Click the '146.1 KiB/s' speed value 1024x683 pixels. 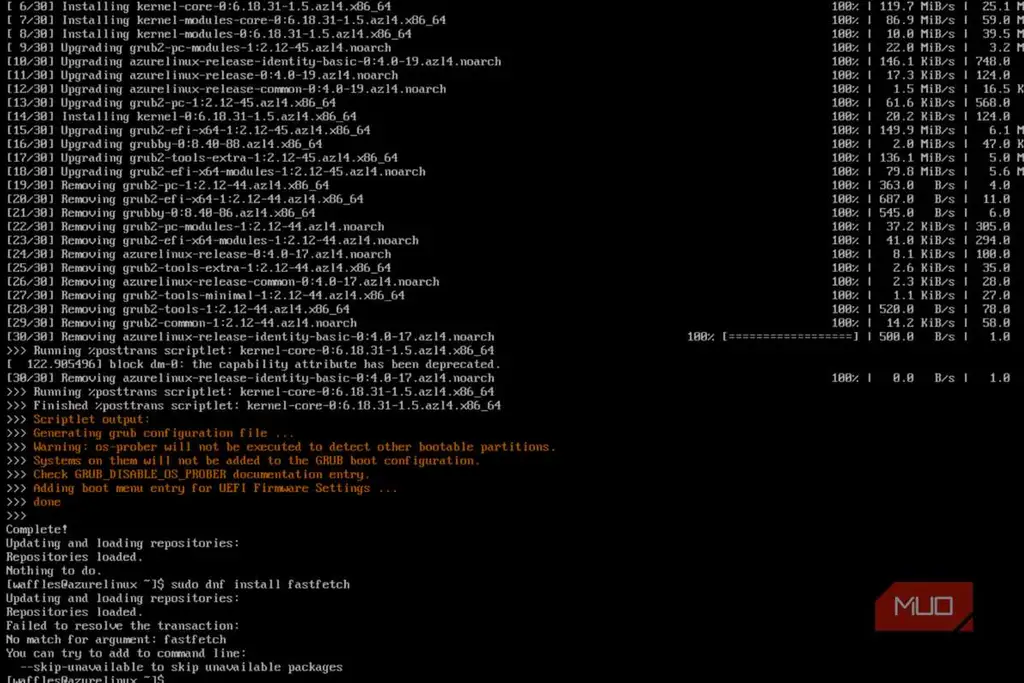[x=917, y=61]
